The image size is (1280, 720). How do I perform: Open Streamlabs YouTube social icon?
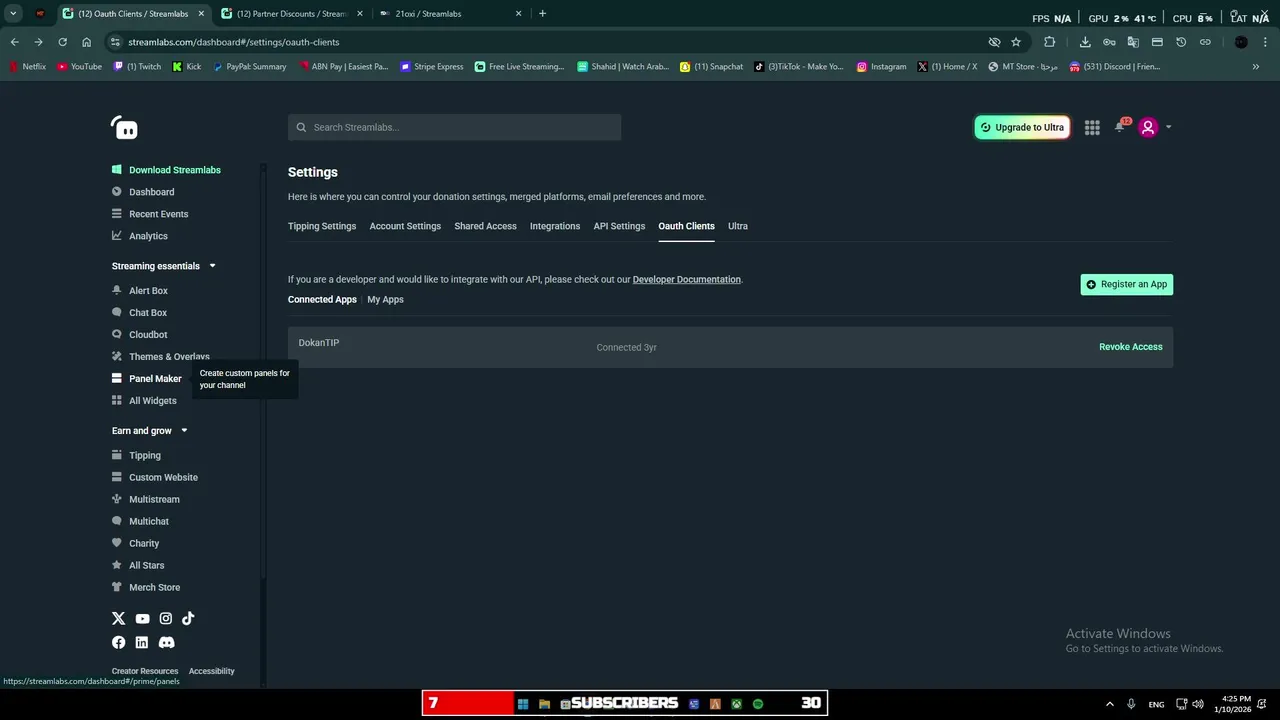point(142,618)
